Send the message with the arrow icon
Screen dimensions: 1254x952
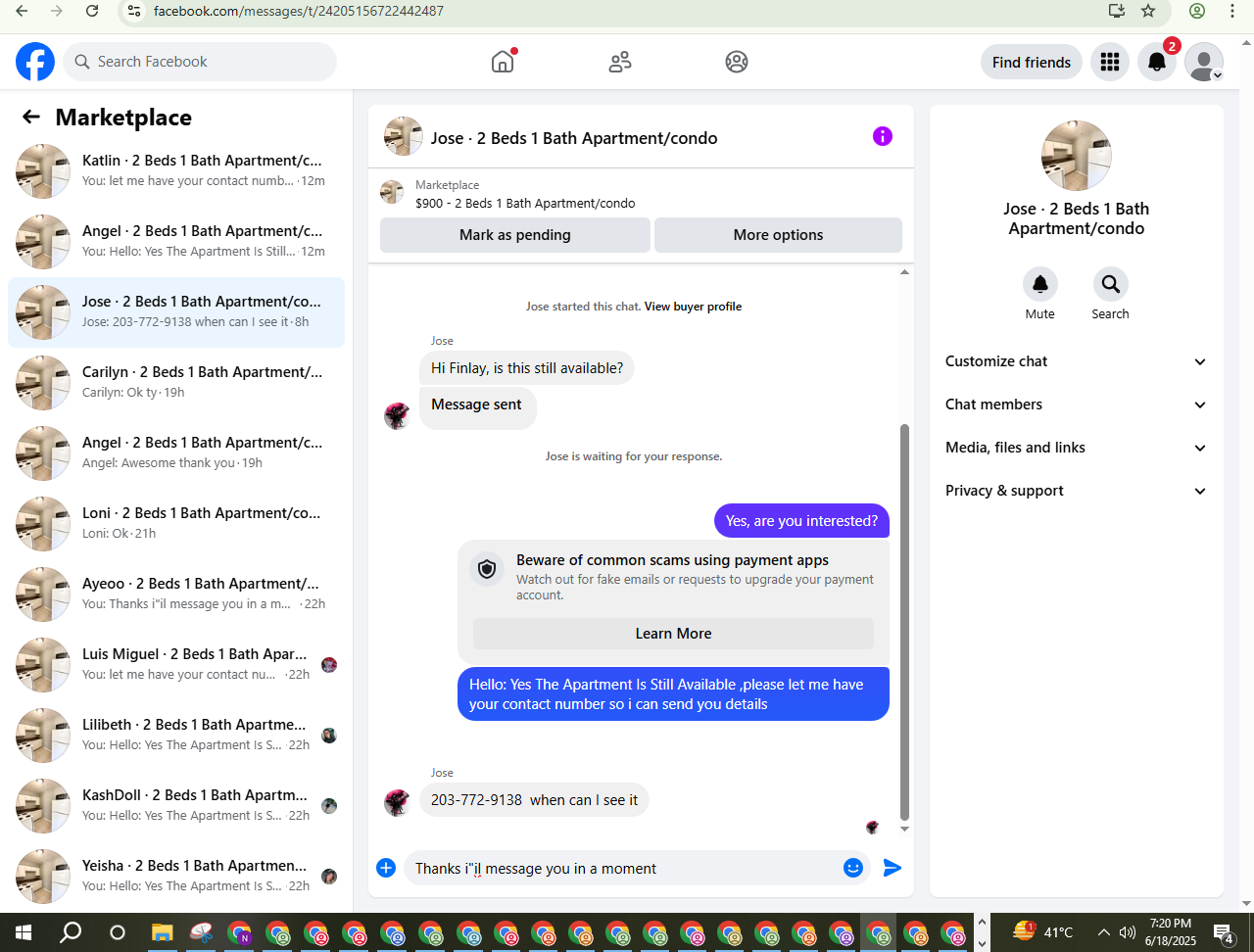(x=892, y=868)
